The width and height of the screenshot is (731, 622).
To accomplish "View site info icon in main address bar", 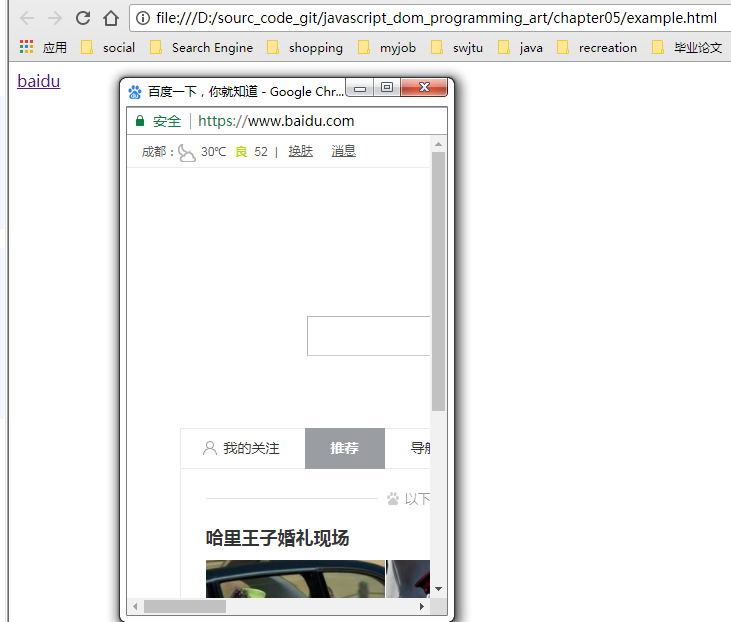I will (143, 18).
